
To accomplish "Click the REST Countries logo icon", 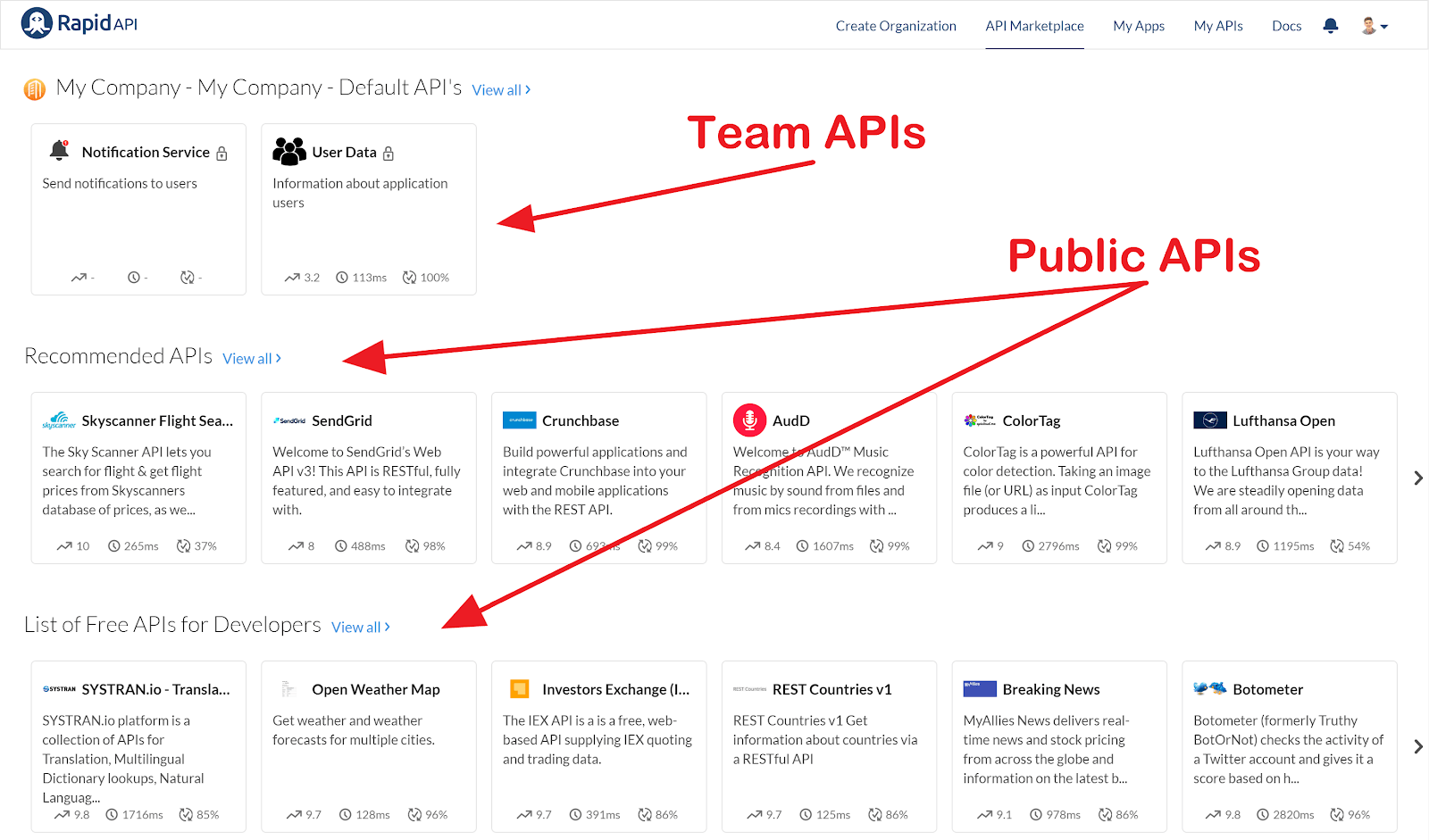I will tap(749, 689).
